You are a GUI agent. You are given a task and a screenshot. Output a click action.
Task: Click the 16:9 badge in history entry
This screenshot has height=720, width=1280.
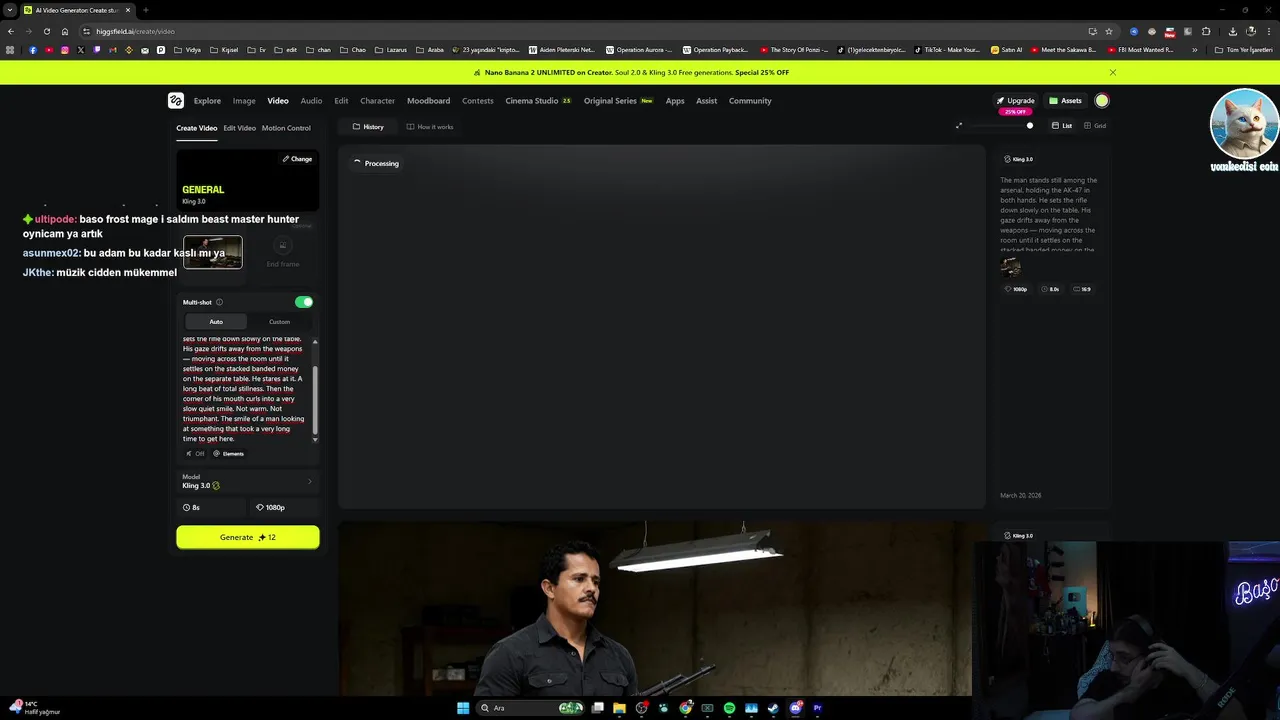pos(1082,289)
